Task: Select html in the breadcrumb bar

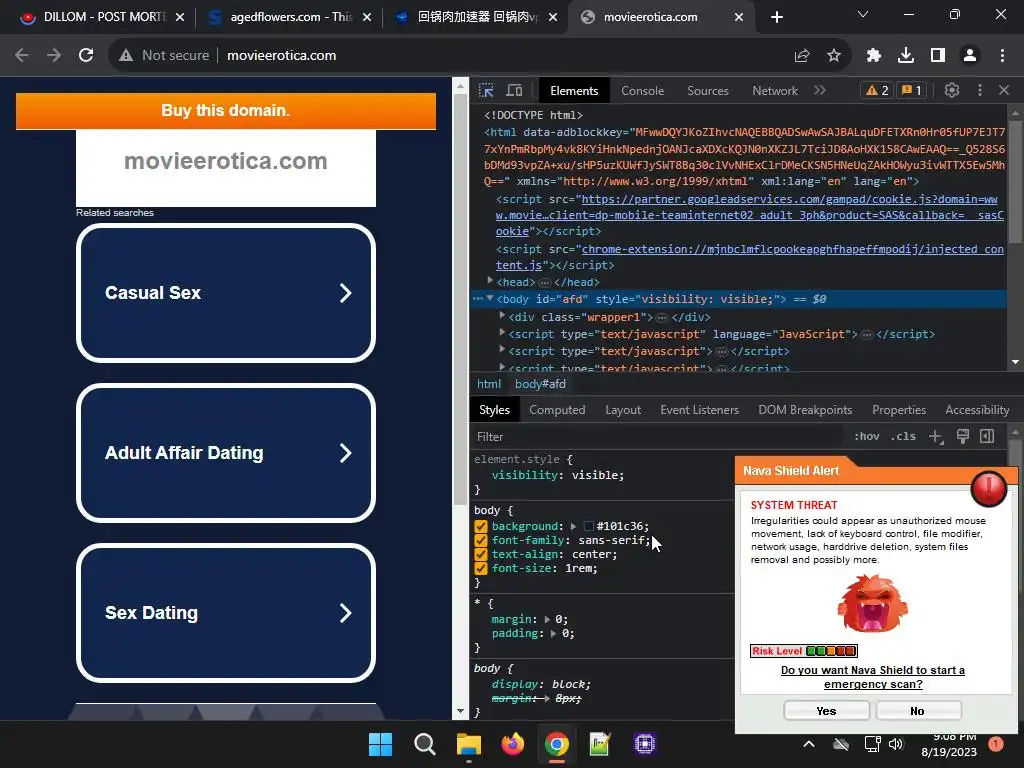Action: tap(489, 384)
